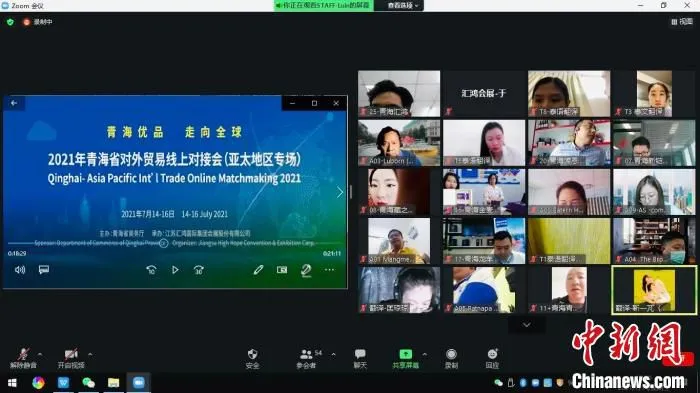This screenshot has height=393, width=700.
Task: Click the icon left of the more dots in player
Action: pyautogui.click(x=306, y=270)
